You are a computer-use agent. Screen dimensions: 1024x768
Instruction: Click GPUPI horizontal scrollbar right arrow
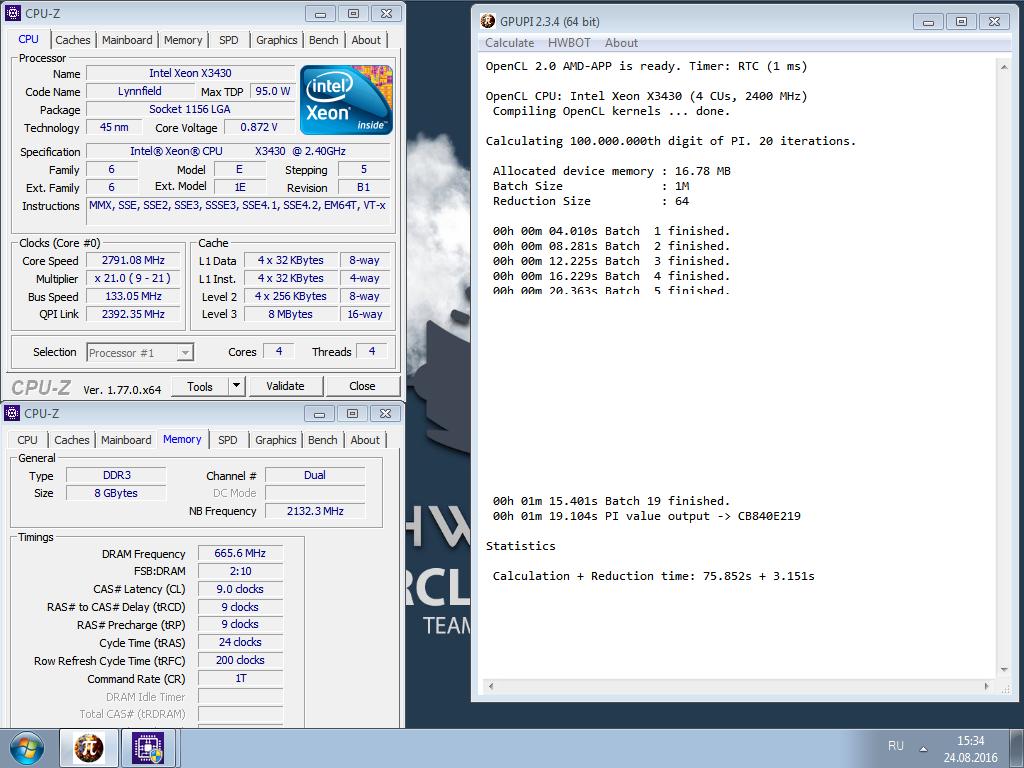pos(987,686)
